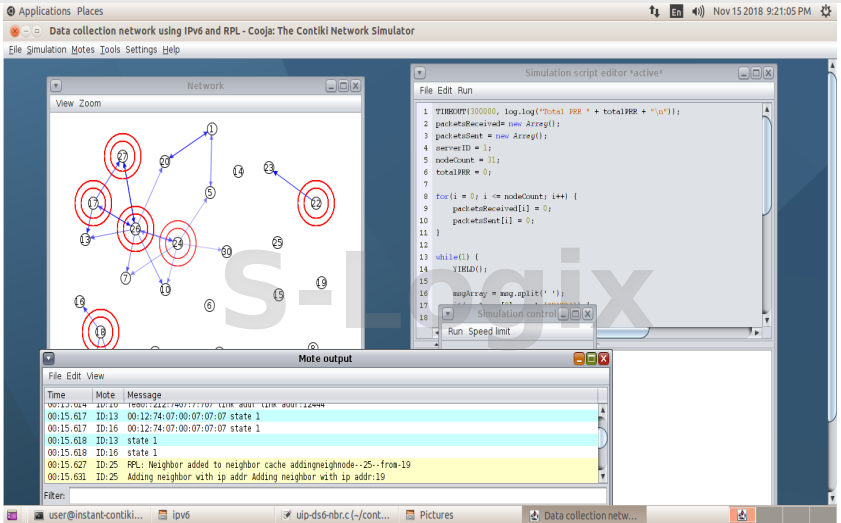
Task: Click Mote output scrollbar down arrow
Action: pos(602,476)
